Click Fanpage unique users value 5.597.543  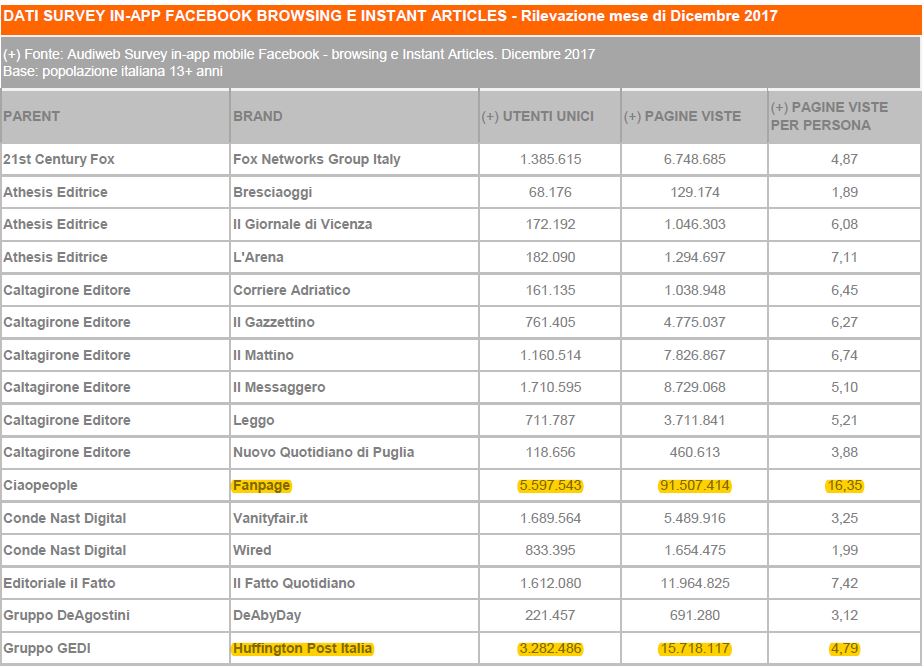550,485
